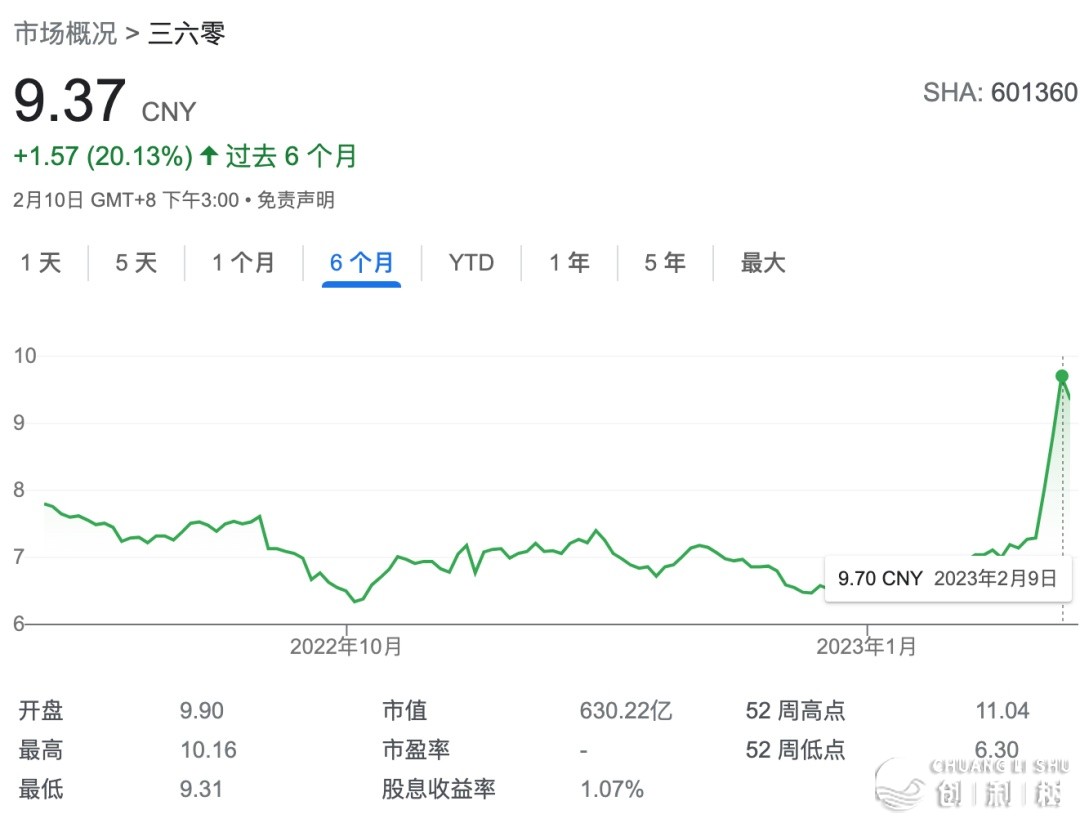This screenshot has width=1080, height=819.
Task: Open the 市场概况 breadcrumb link
Action: 65,33
